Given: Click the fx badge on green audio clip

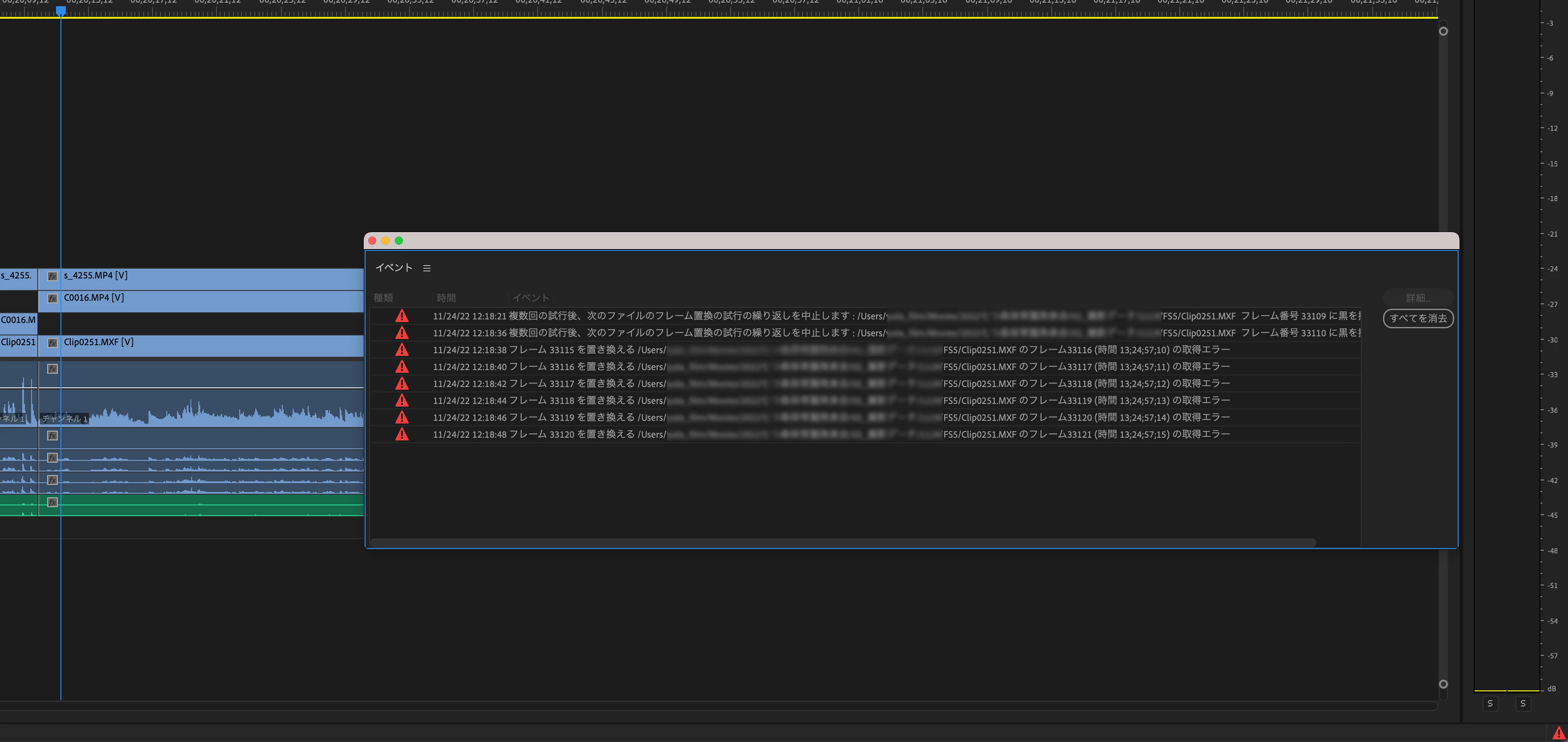Looking at the screenshot, I should pyautogui.click(x=52, y=502).
